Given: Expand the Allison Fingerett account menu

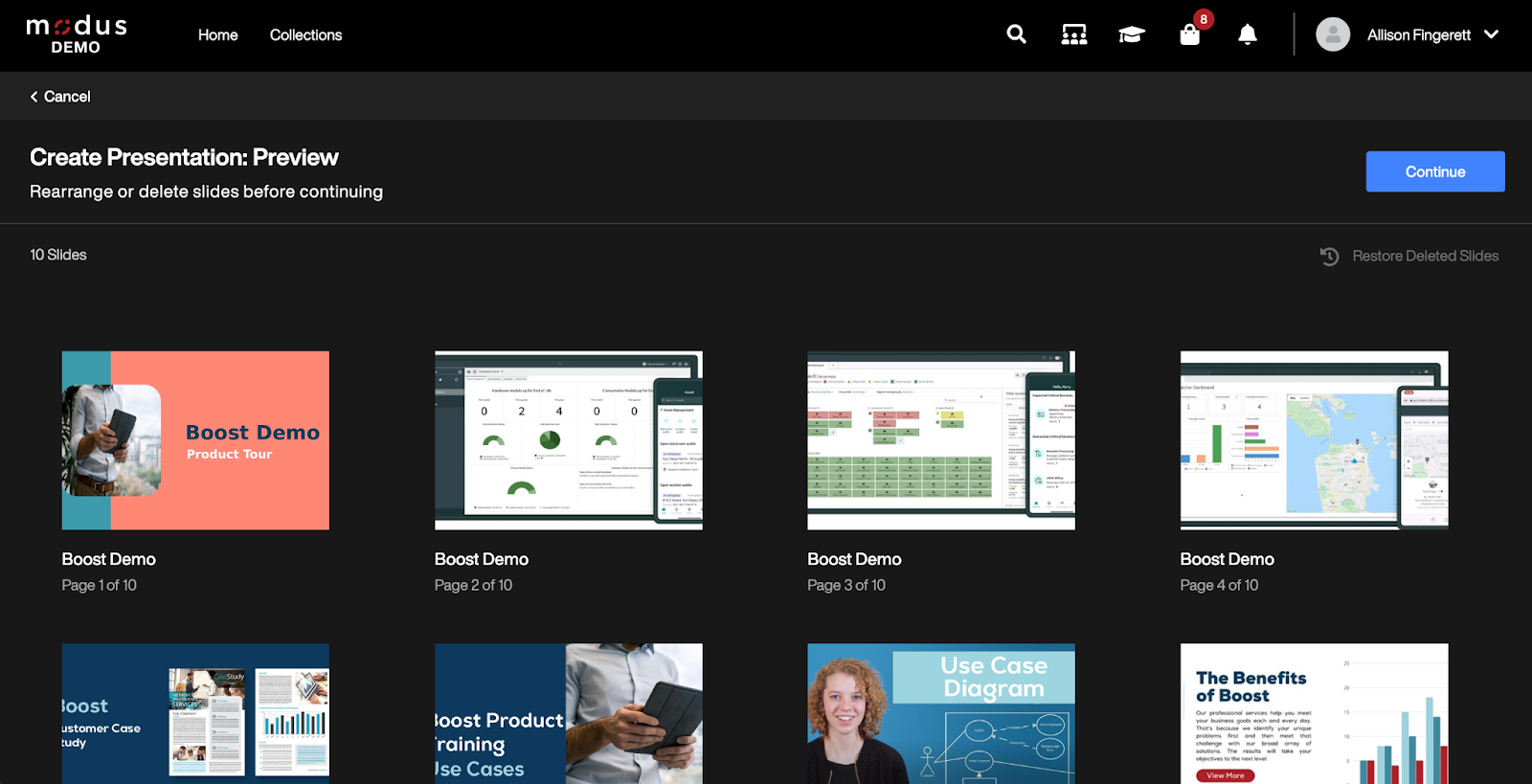Looking at the screenshot, I should pos(1491,34).
